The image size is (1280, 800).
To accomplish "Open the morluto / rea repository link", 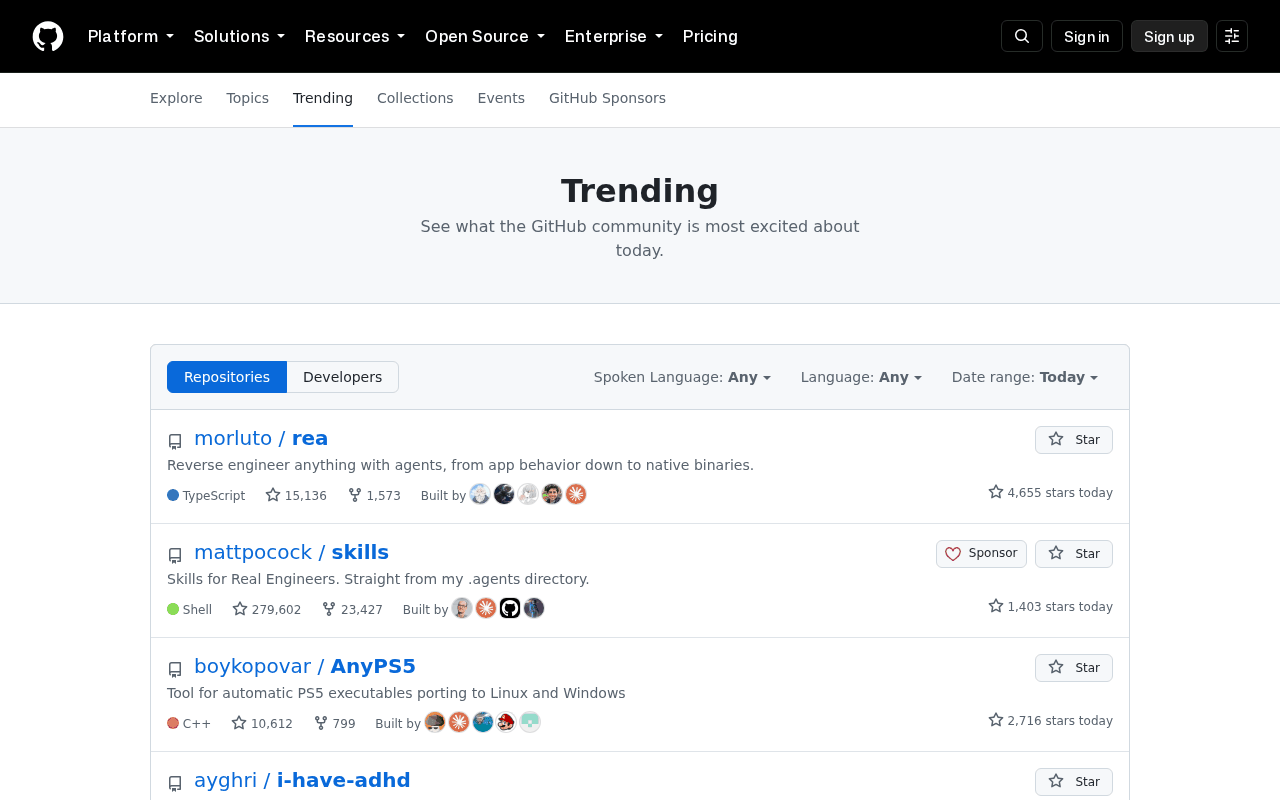I will click(261, 438).
